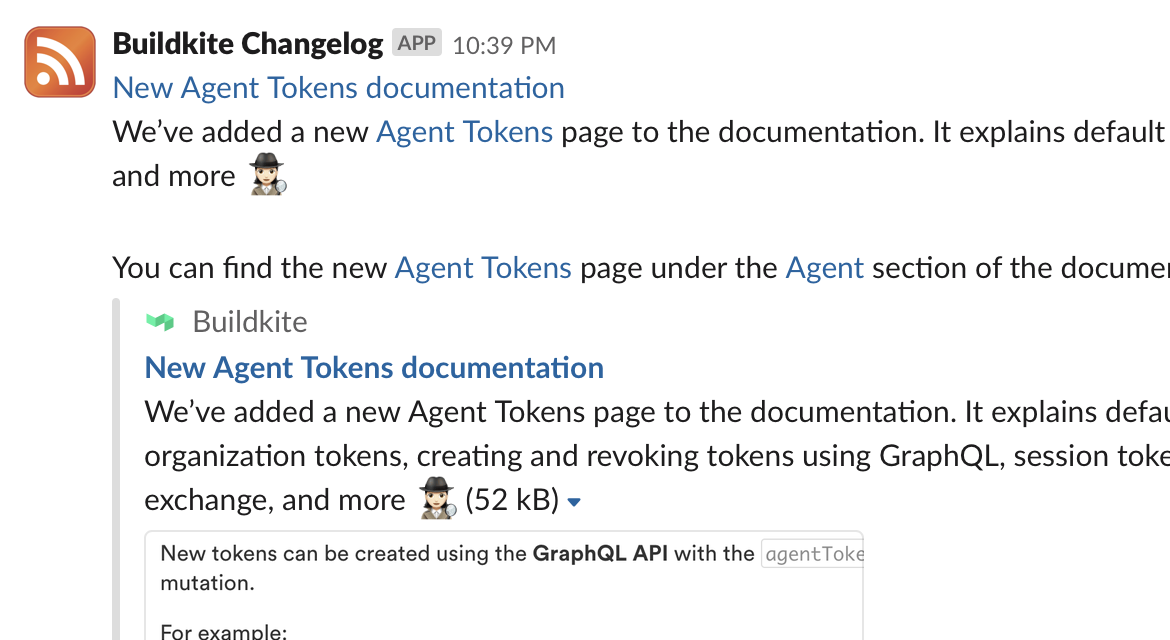
Task: Collapse the attachment using the blue triangle
Action: click(574, 501)
